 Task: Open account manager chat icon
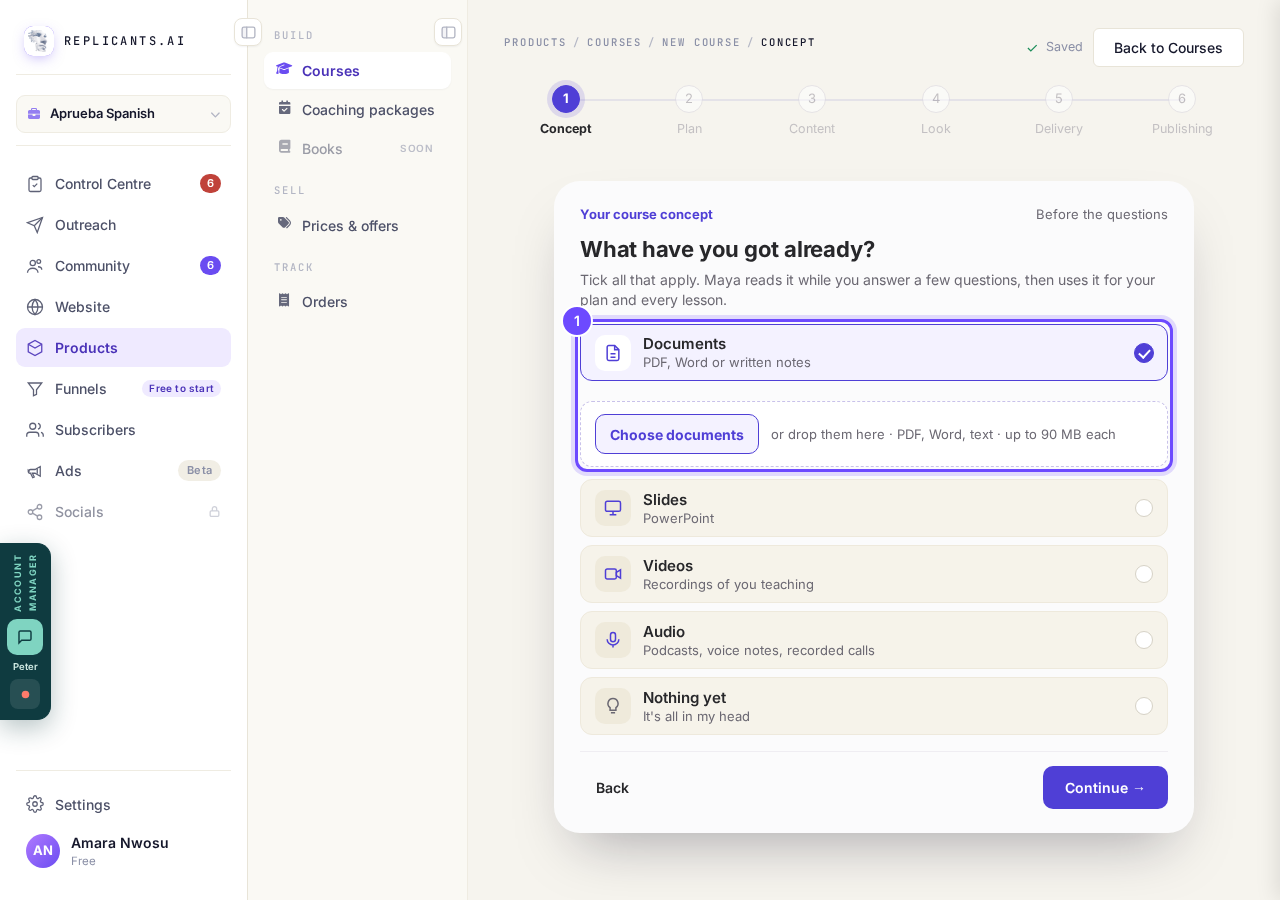click(x=25, y=637)
